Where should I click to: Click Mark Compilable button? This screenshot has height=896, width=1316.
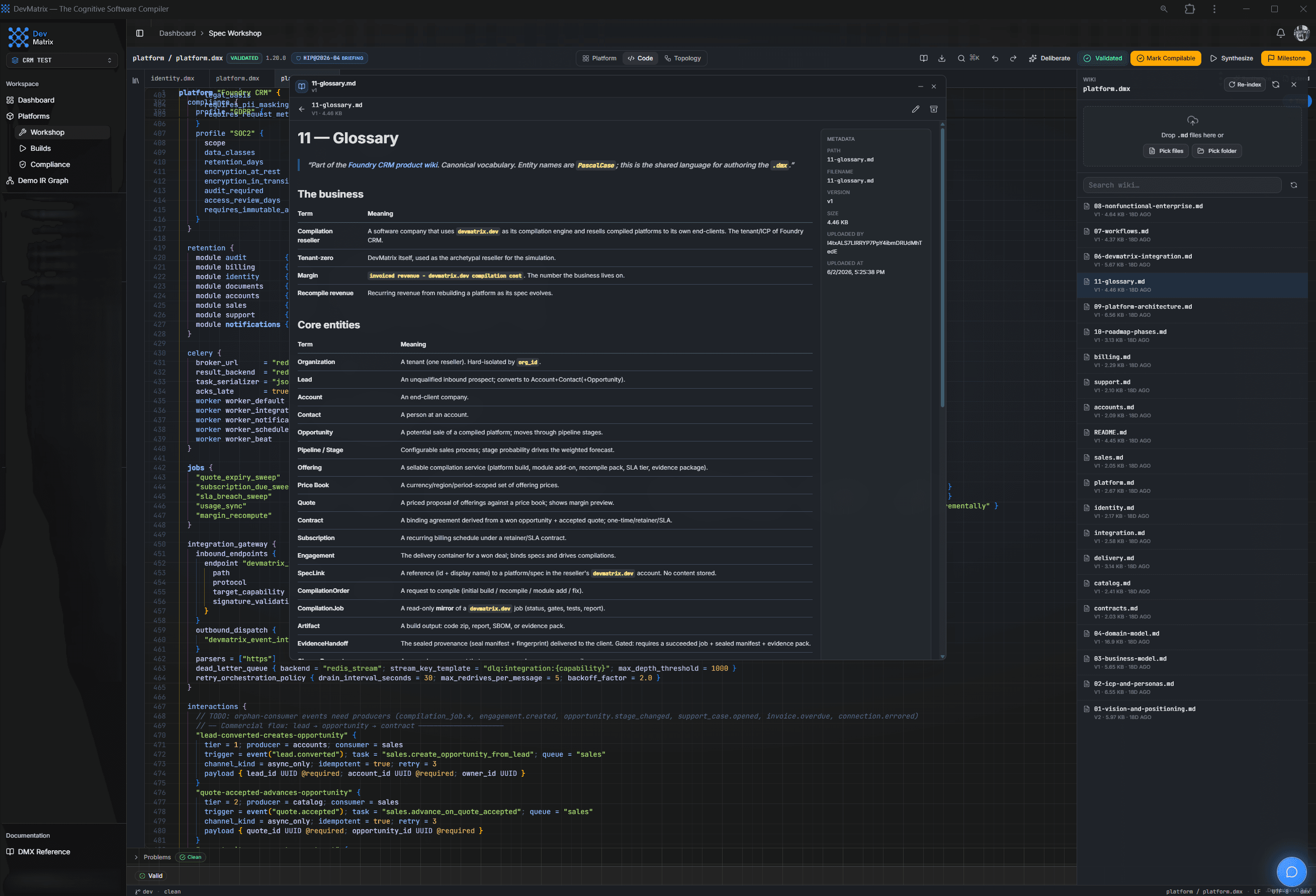click(x=1165, y=58)
